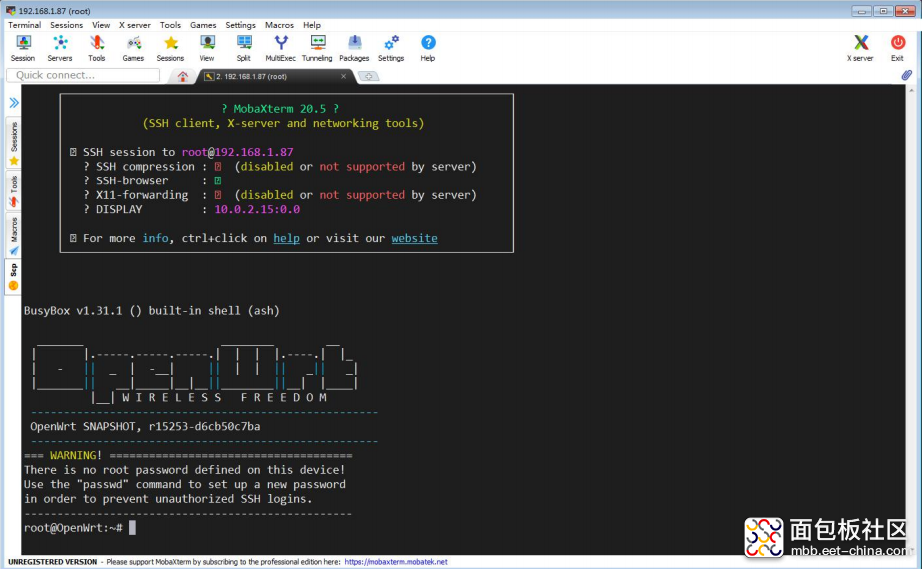Click the root@192.168.1.87 session text

click(x=237, y=152)
